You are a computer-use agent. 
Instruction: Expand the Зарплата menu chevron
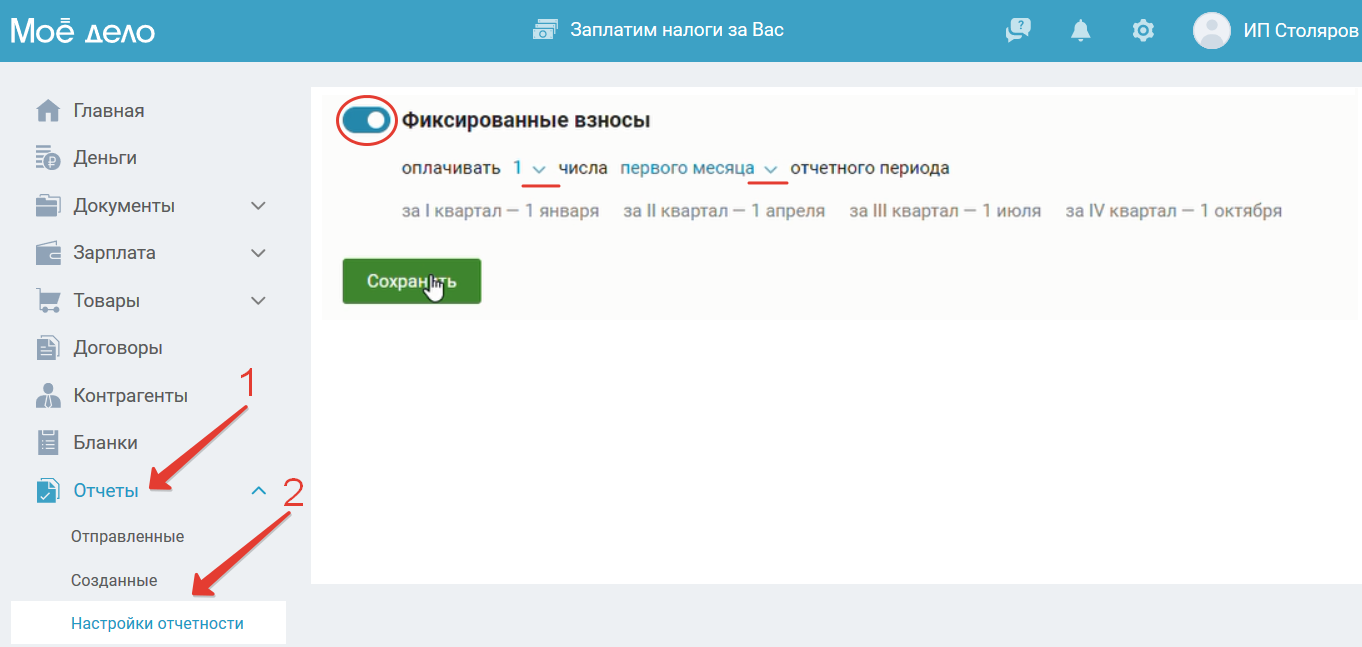pyautogui.click(x=258, y=253)
